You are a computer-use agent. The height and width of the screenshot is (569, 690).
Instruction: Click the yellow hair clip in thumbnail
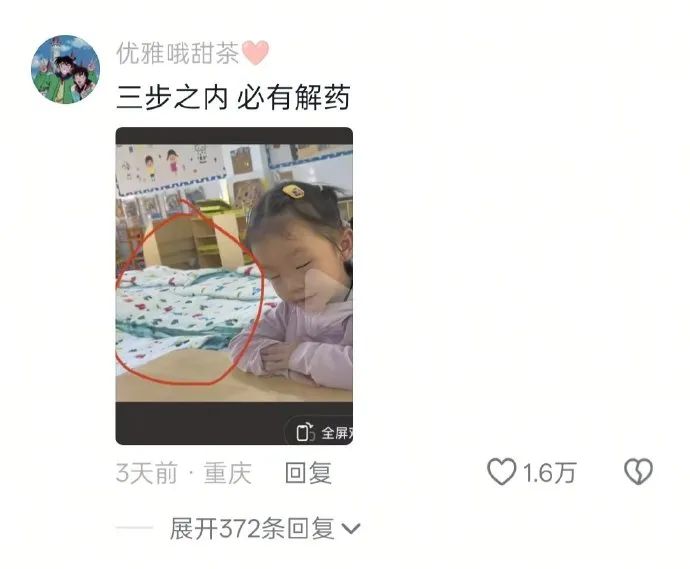point(294,191)
